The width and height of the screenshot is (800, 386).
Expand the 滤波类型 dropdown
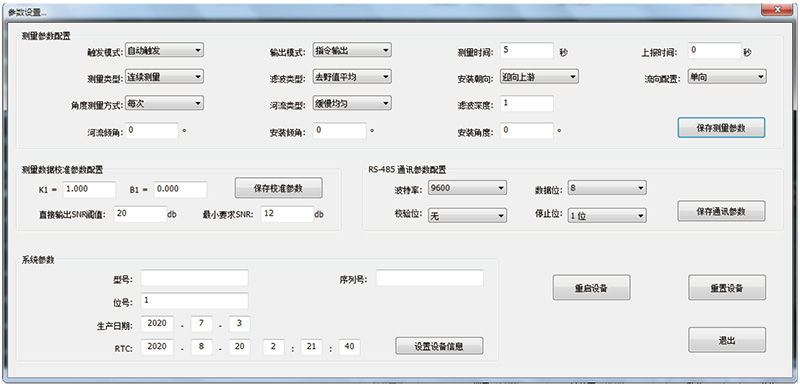(x=352, y=77)
